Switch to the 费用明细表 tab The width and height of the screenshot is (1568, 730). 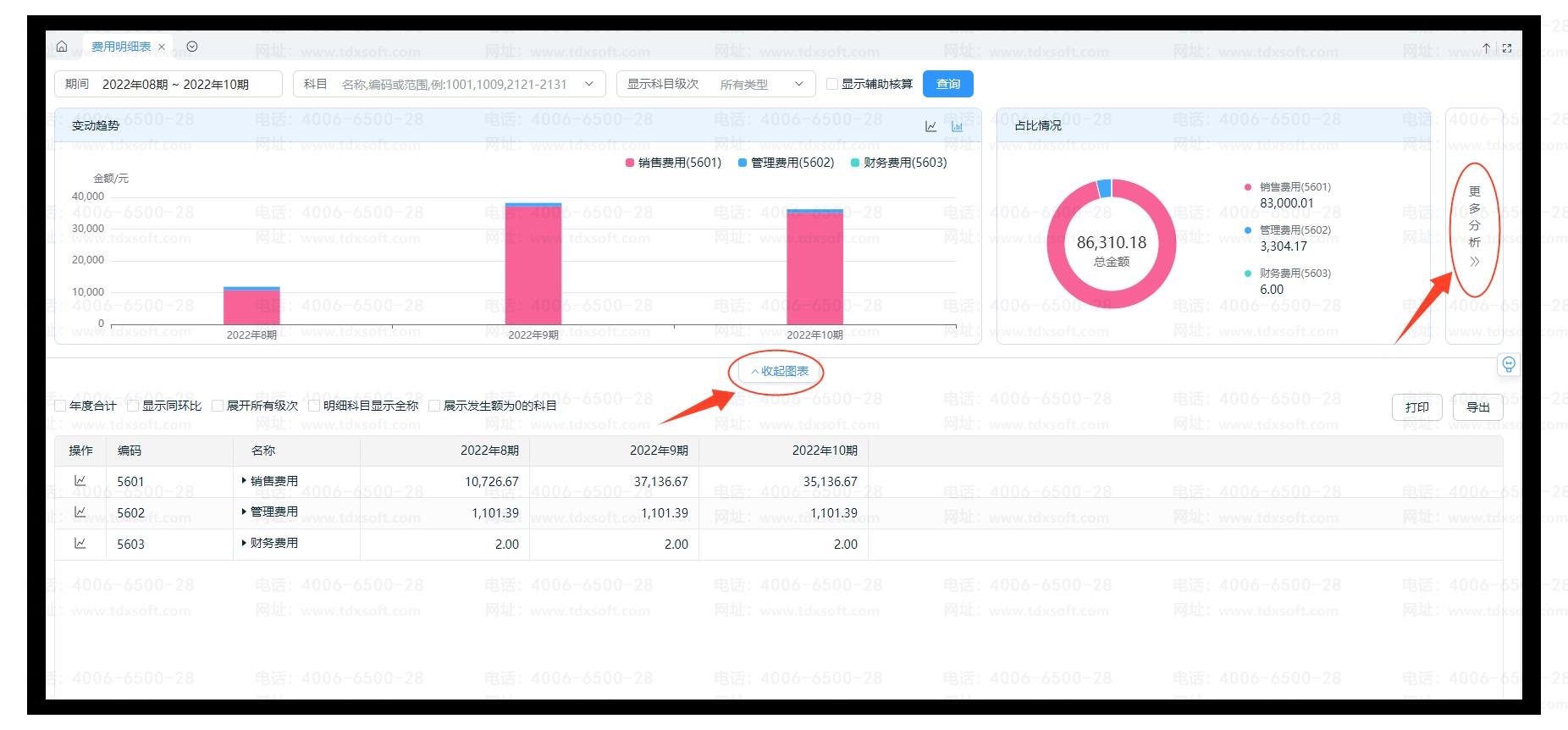pos(121,47)
